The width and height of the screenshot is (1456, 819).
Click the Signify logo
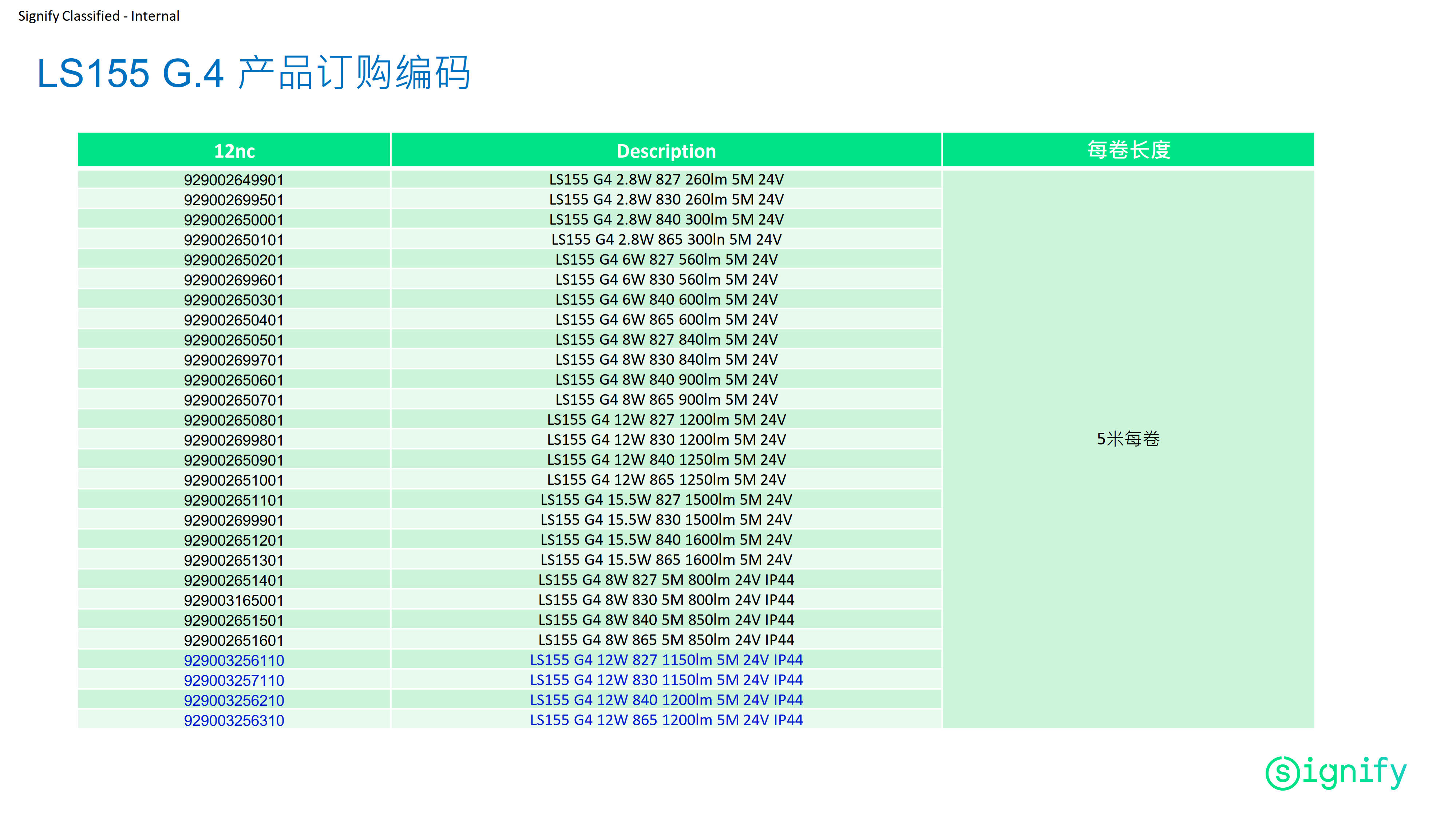click(x=1336, y=773)
